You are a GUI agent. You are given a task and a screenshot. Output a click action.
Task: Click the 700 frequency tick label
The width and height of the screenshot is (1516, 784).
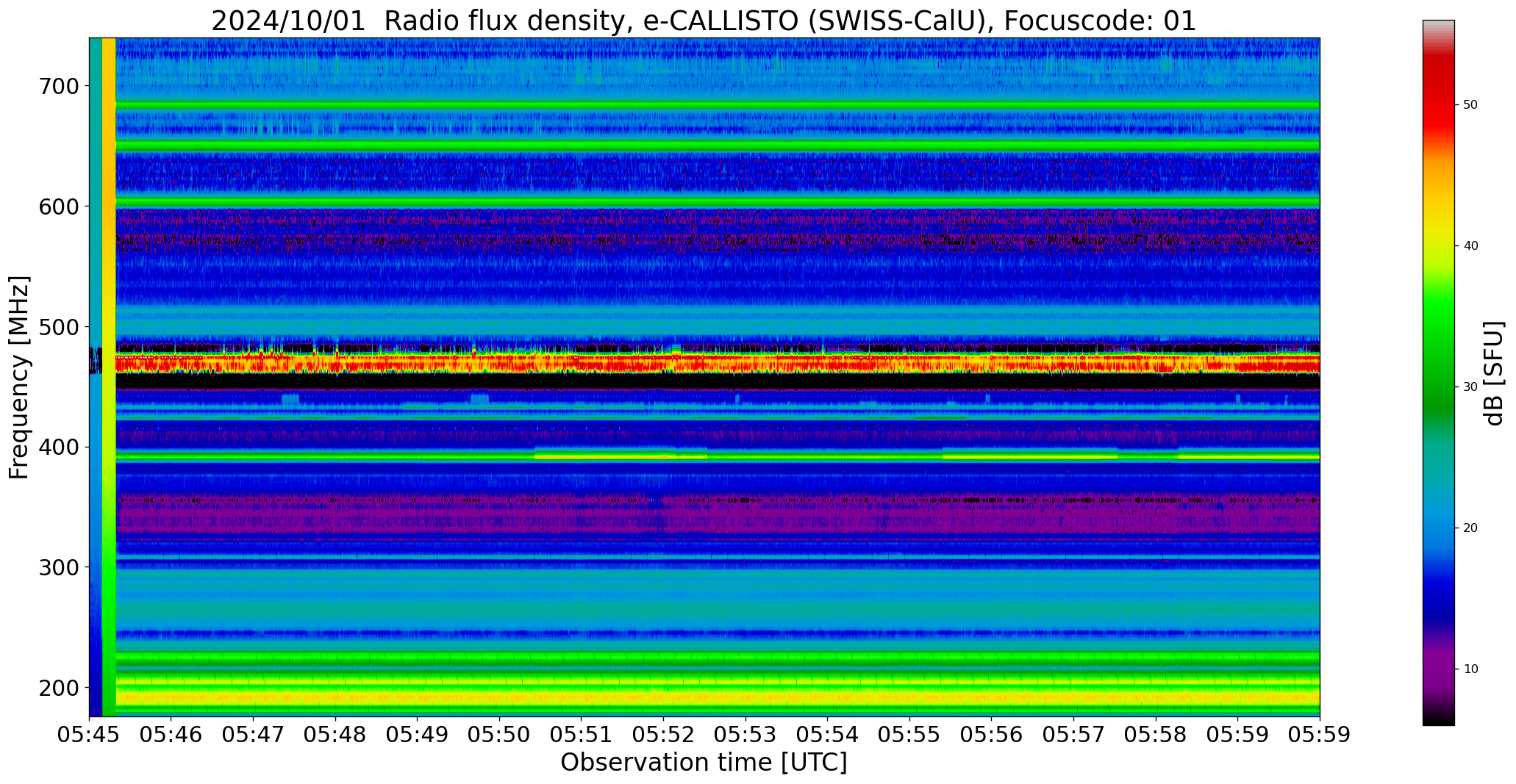(58, 87)
